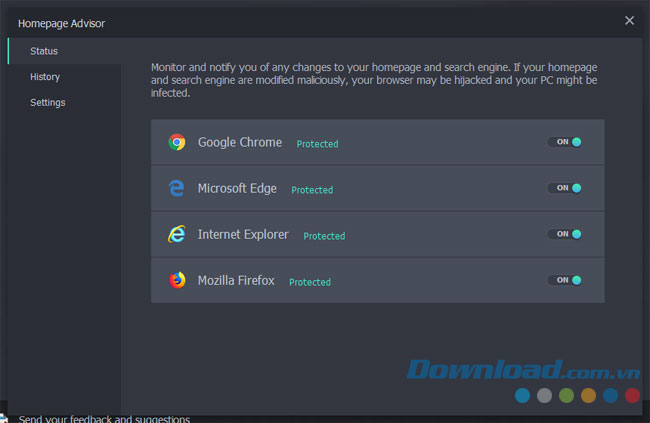Close the Homepage Advisor window
650x423 pixels.
coord(629,20)
